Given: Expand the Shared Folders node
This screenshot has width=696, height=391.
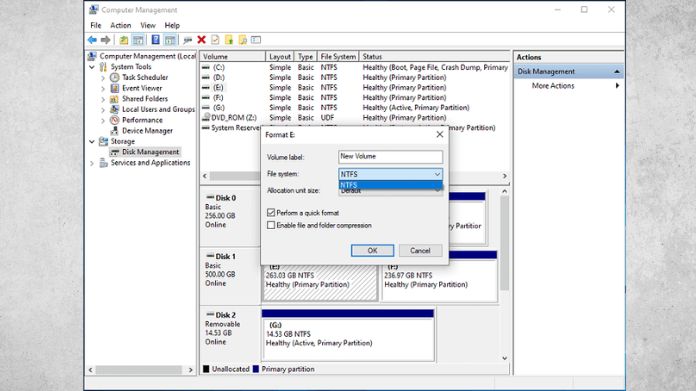Looking at the screenshot, I should (x=103, y=99).
